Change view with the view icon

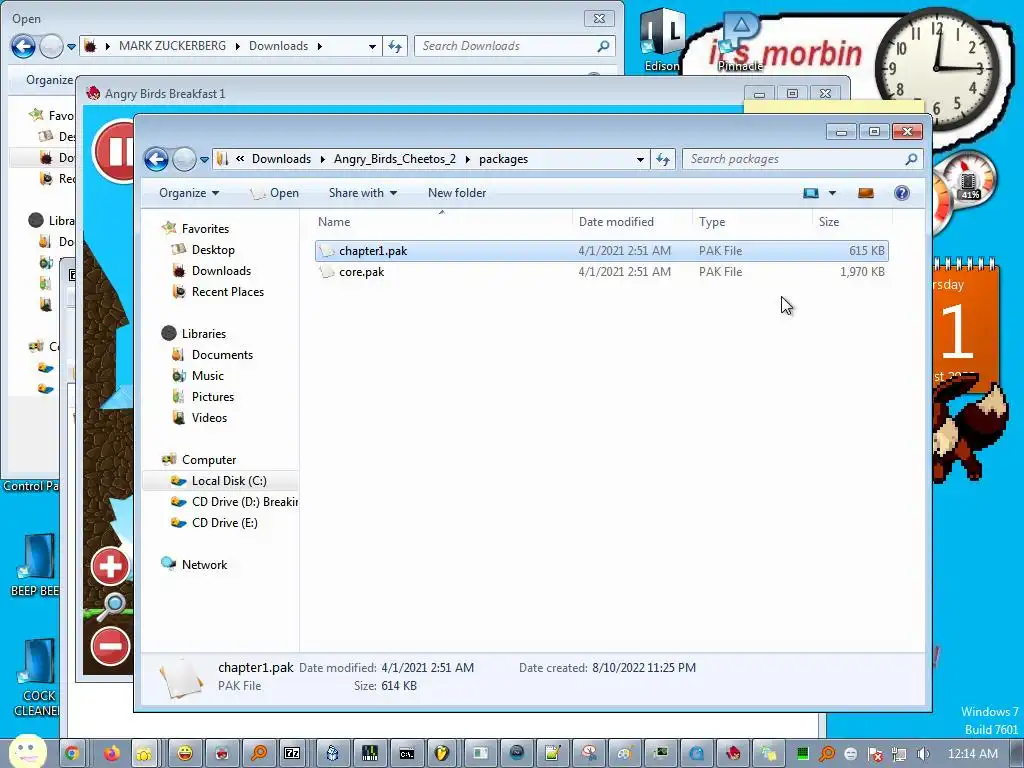[810, 193]
